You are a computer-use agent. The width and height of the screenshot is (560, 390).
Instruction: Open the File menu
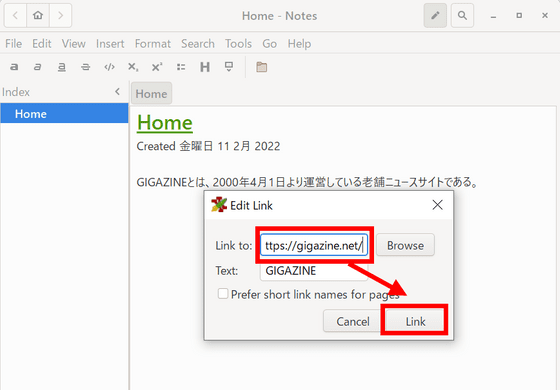(x=14, y=44)
